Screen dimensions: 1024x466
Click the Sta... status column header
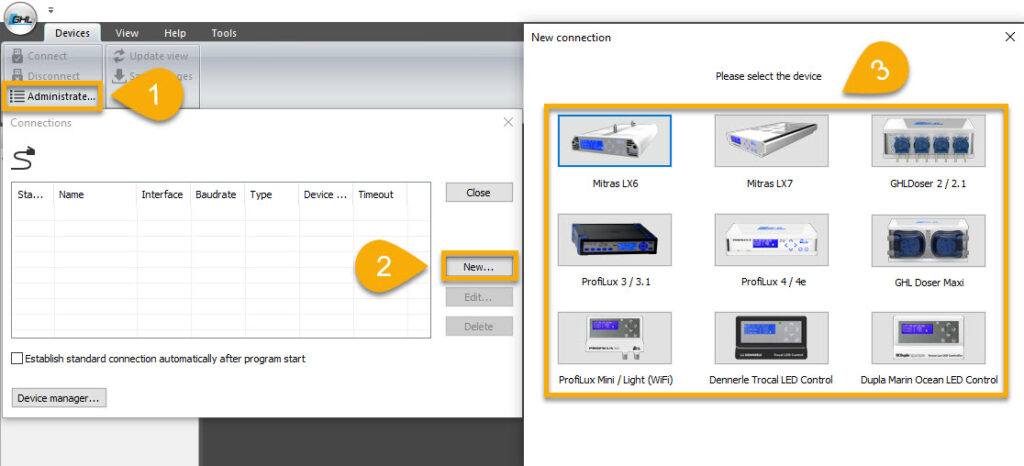(x=33, y=194)
